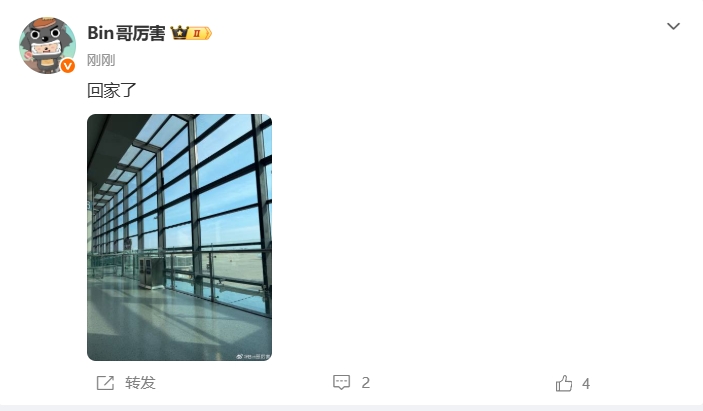The height and width of the screenshot is (411, 703).
Task: Open the username Bin哥厉害 profile link
Action: (x=126, y=33)
